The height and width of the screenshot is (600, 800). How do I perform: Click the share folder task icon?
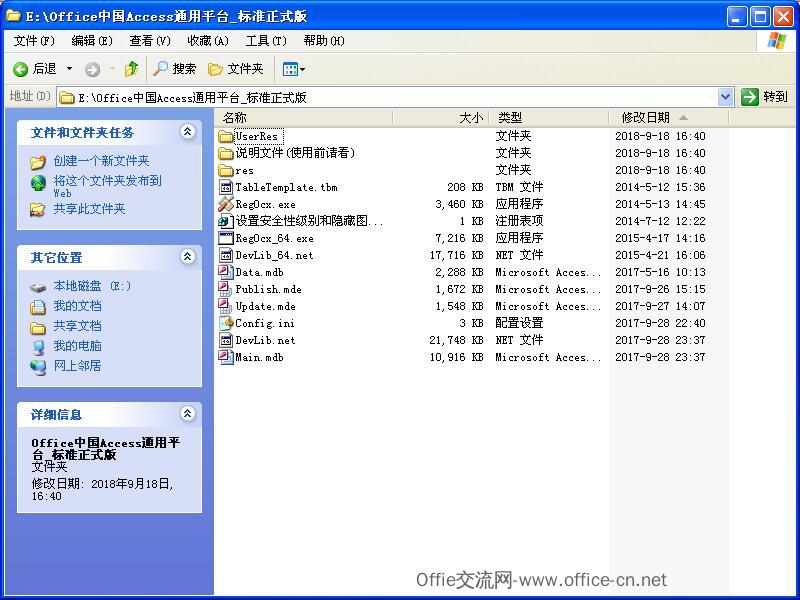[x=37, y=209]
